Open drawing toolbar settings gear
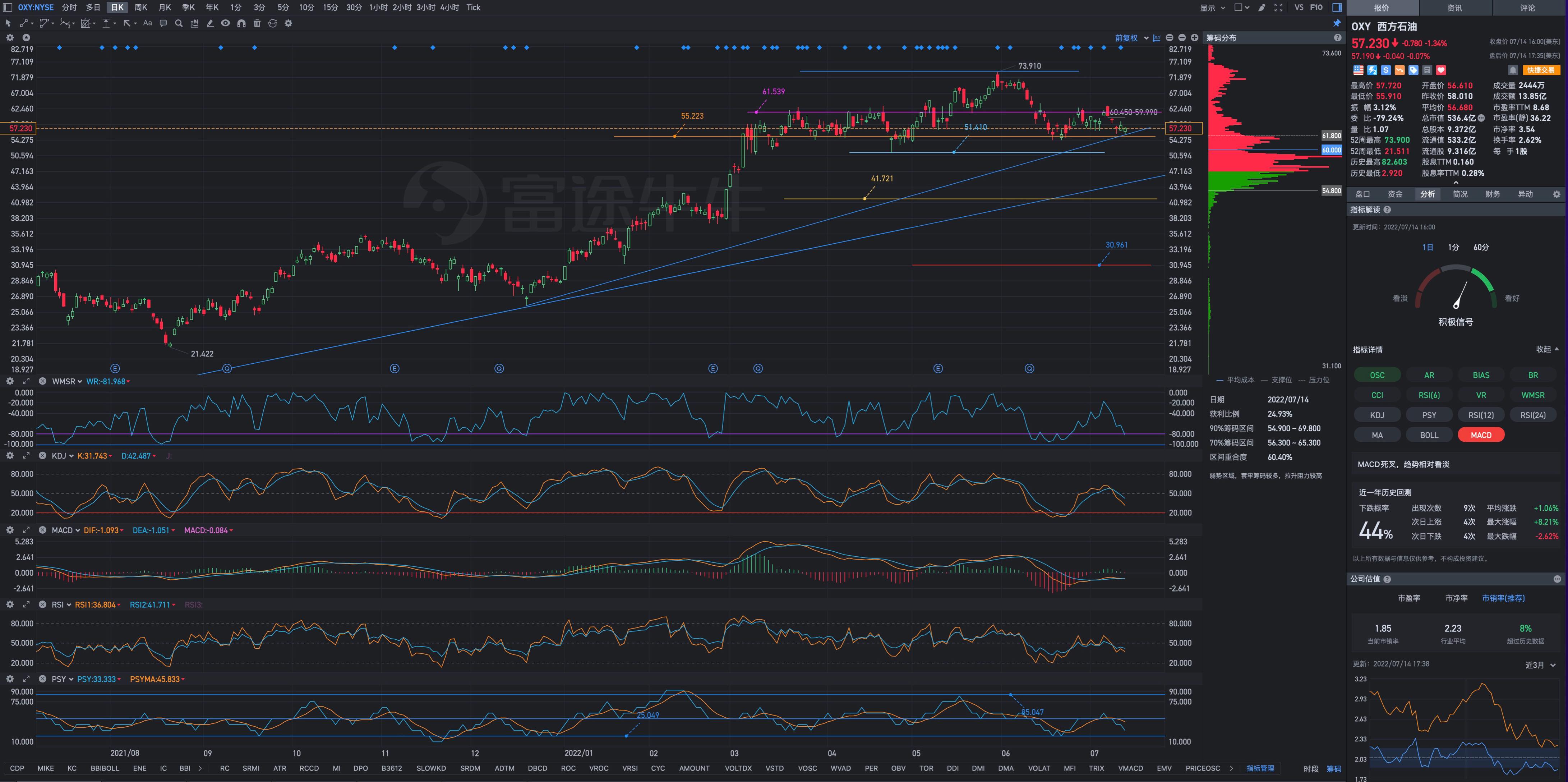Image resolution: width=1568 pixels, height=782 pixels. (289, 23)
